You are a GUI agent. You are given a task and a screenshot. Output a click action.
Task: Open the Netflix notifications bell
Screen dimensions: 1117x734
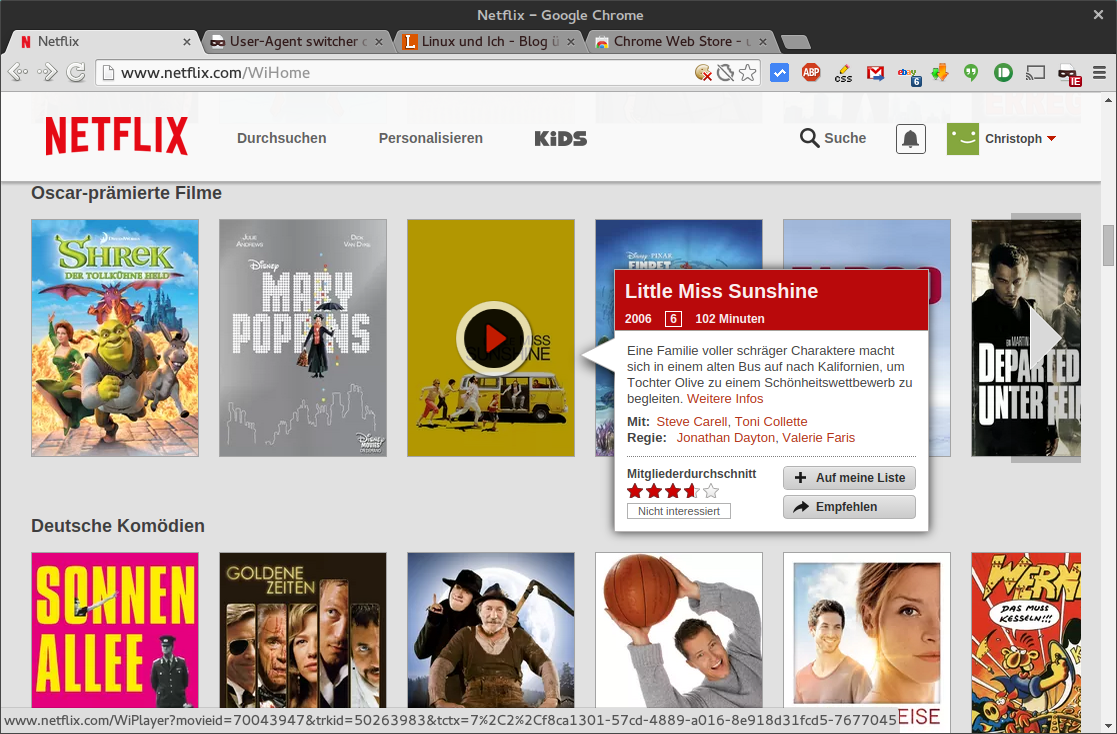910,139
